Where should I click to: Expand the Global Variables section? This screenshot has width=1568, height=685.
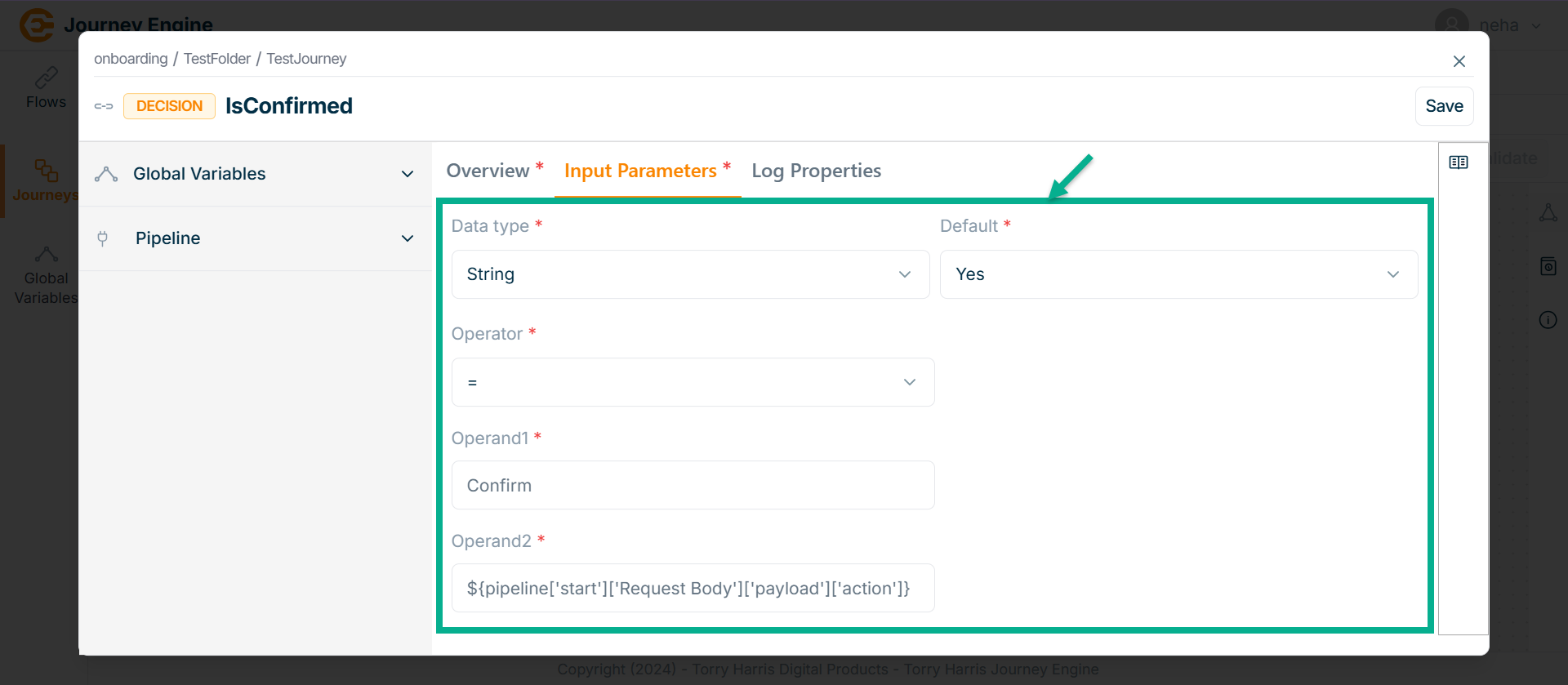click(408, 174)
